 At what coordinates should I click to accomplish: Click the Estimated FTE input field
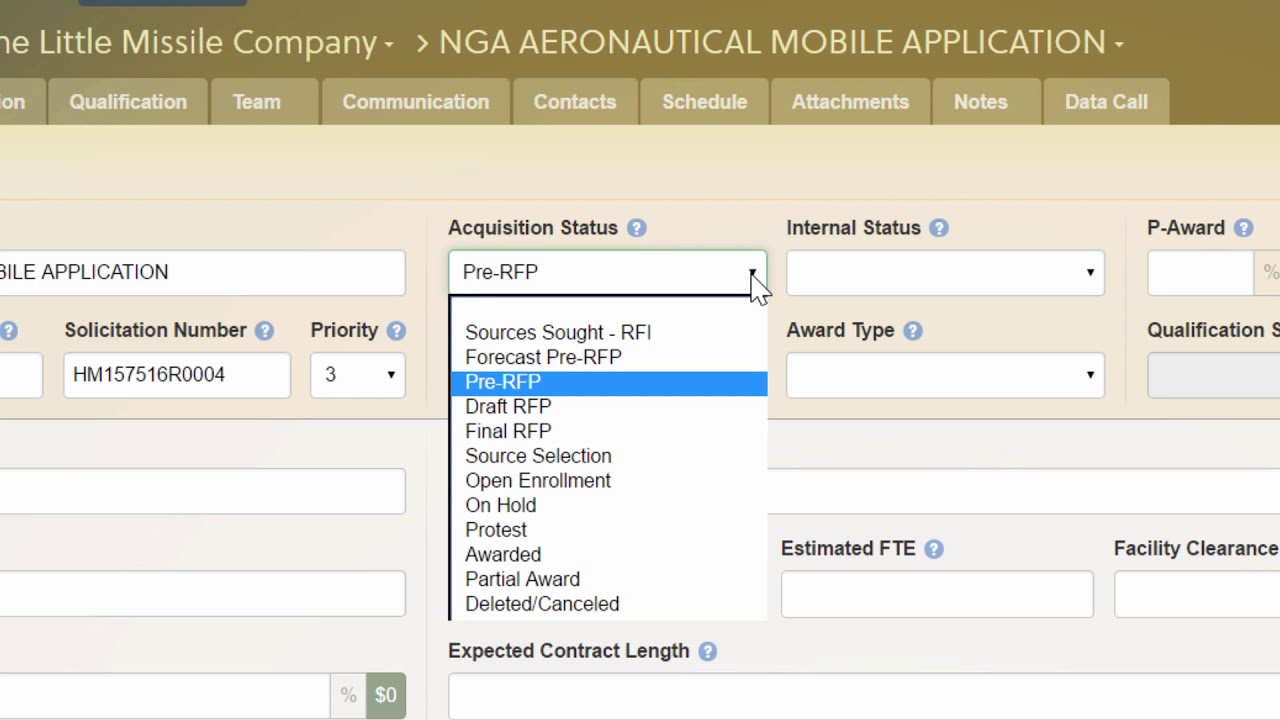pos(937,595)
